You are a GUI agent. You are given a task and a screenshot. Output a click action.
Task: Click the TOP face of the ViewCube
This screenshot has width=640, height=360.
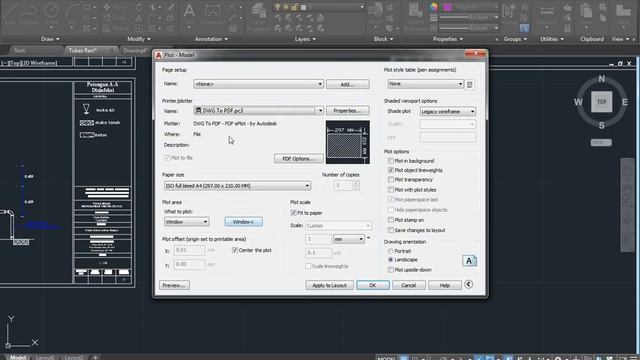pyautogui.click(x=602, y=102)
